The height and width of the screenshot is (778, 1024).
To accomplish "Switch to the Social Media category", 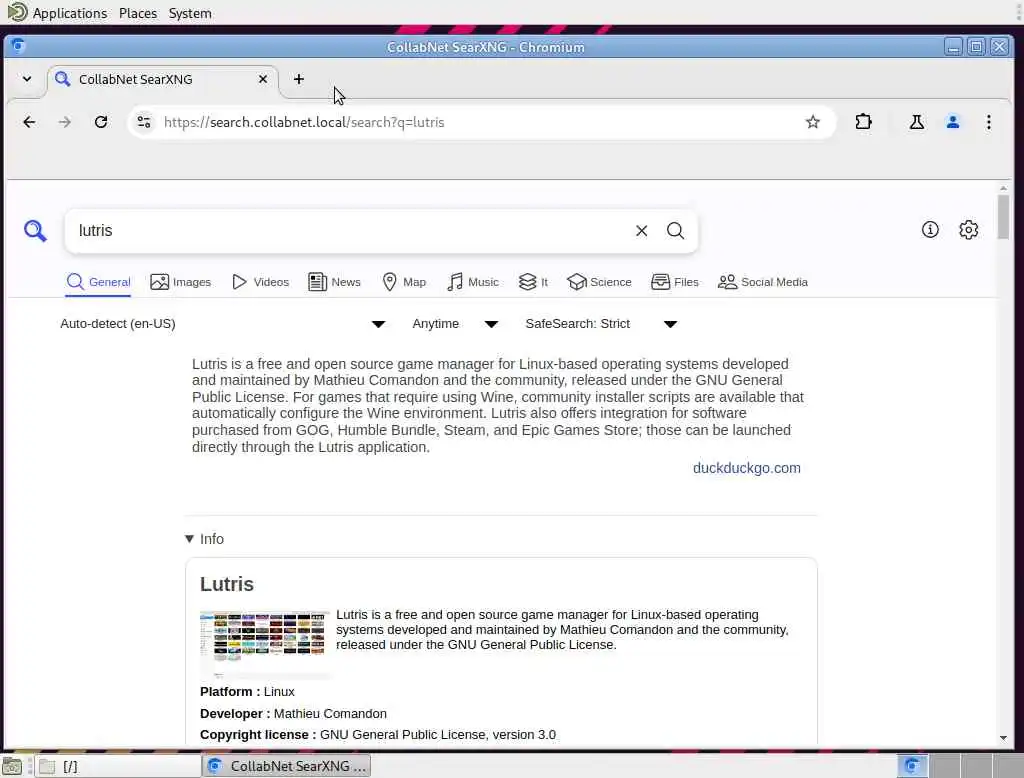I will click(763, 282).
